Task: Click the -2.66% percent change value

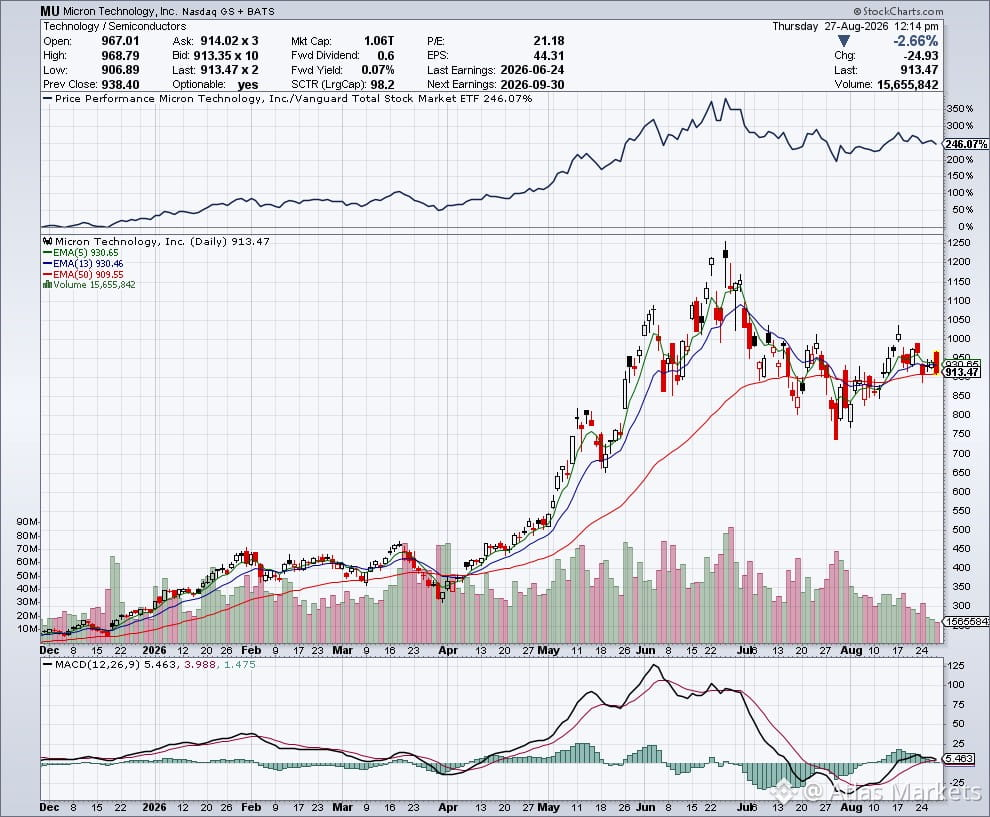Action: pos(915,41)
